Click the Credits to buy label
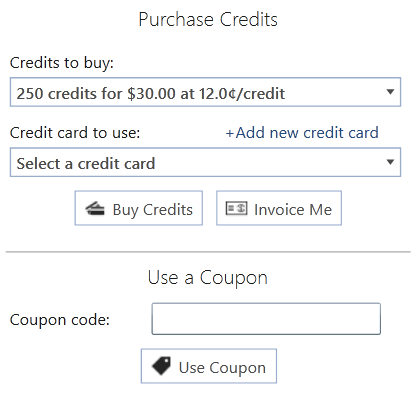The height and width of the screenshot is (399, 413). pos(62,63)
